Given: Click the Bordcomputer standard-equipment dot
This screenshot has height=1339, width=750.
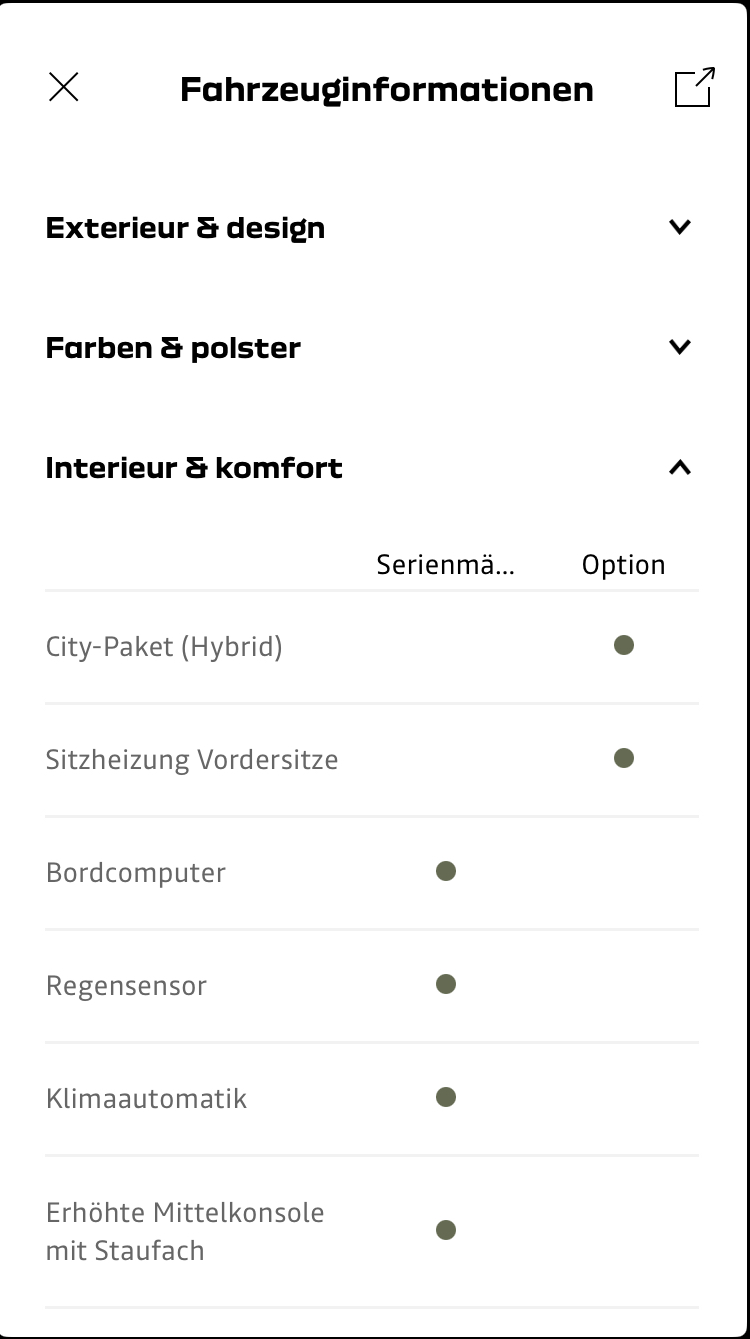Looking at the screenshot, I should 446,872.
